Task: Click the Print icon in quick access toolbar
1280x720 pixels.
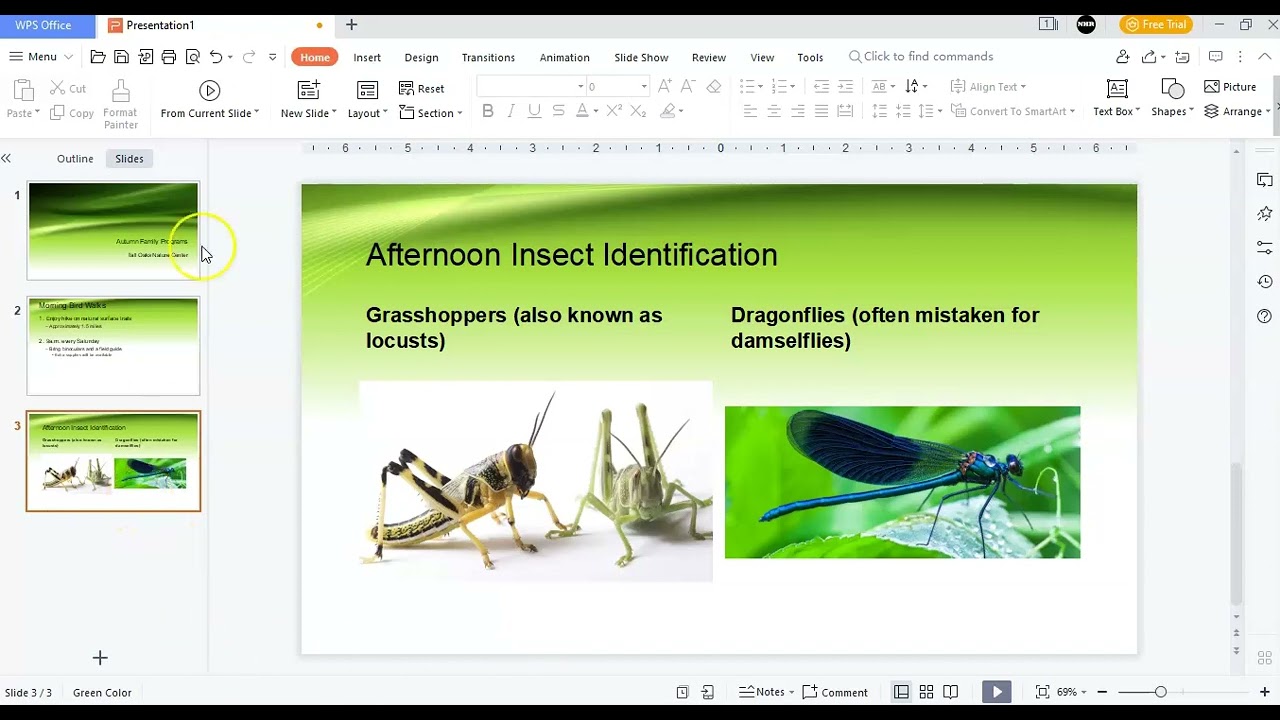Action: tap(169, 57)
